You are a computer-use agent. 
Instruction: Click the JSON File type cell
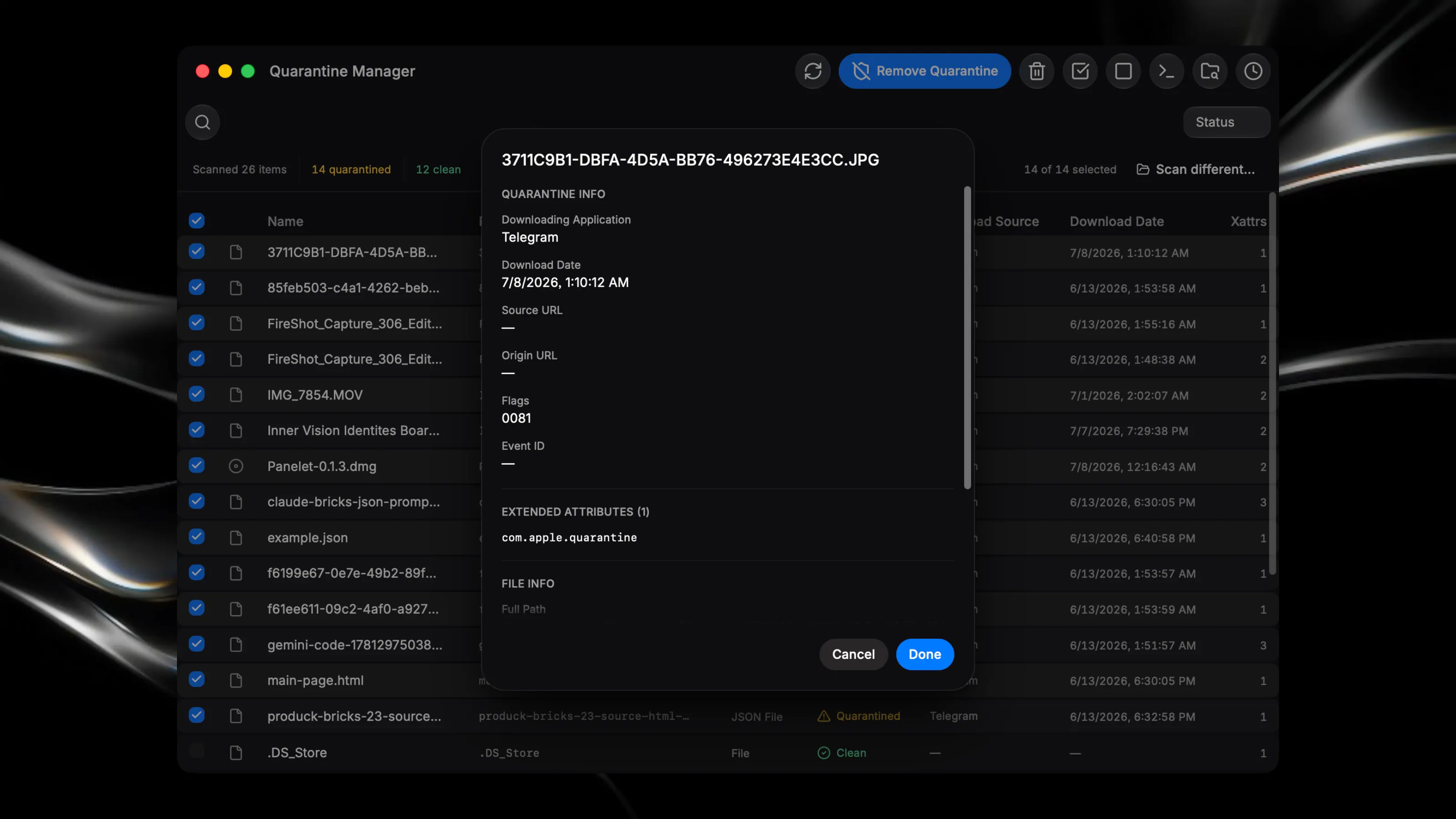(x=757, y=717)
